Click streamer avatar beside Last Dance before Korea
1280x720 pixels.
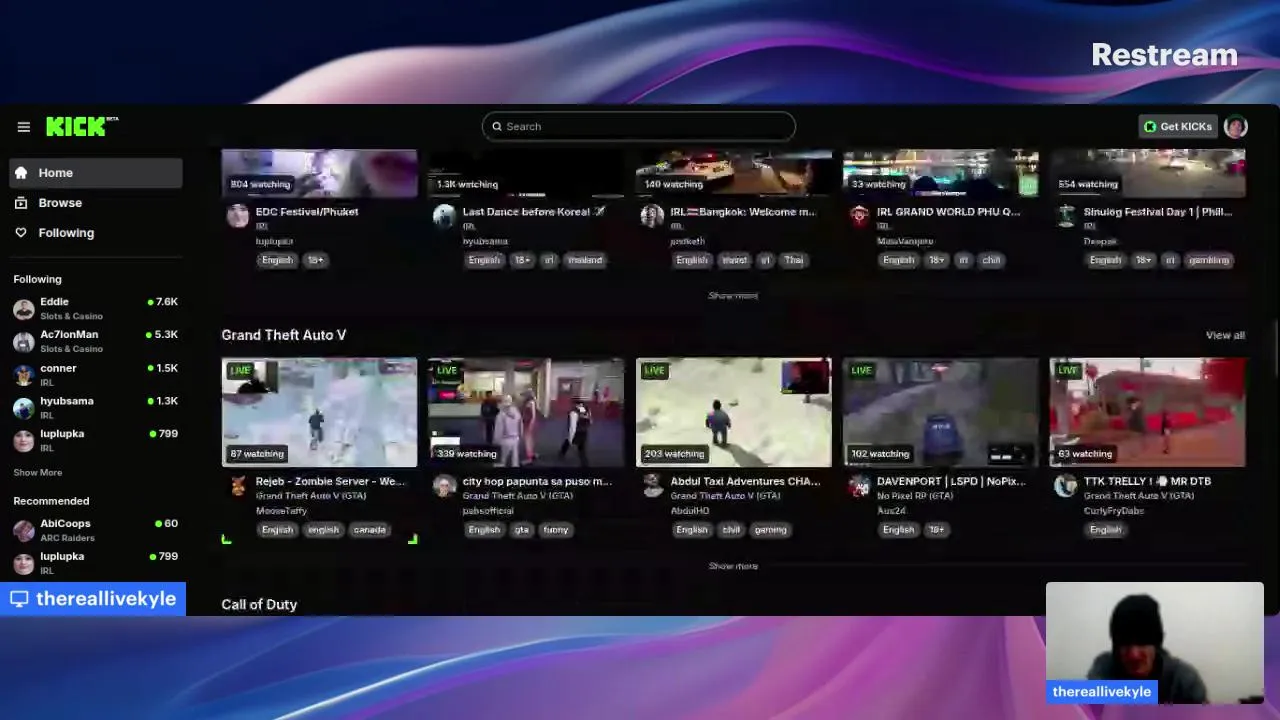[x=444, y=216]
